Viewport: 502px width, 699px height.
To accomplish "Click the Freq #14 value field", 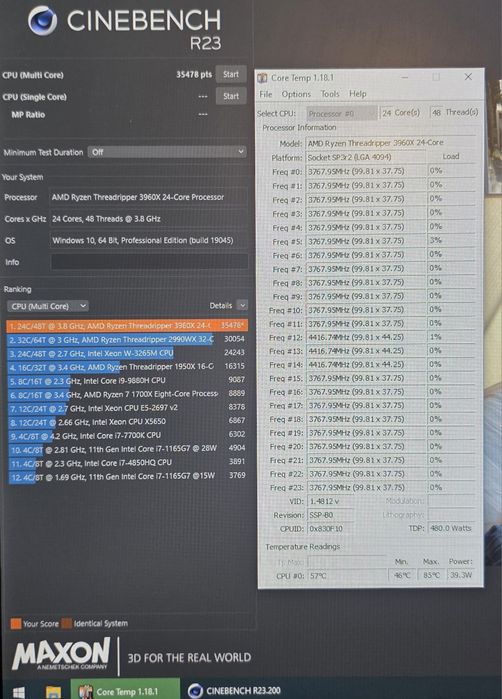I will point(366,365).
